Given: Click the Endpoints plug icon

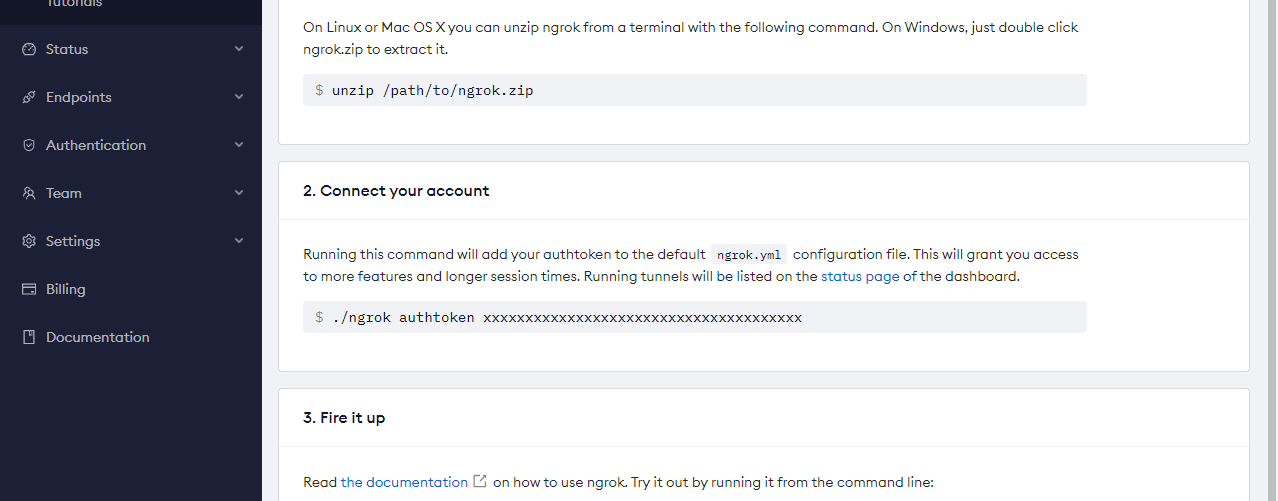Looking at the screenshot, I should 29,97.
